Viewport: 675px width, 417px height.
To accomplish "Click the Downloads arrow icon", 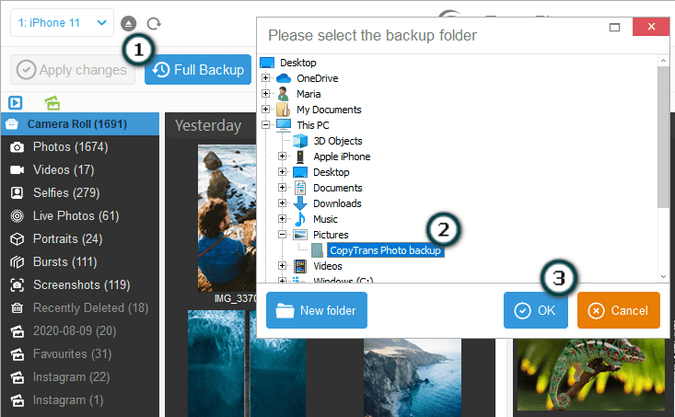I will click(x=300, y=203).
